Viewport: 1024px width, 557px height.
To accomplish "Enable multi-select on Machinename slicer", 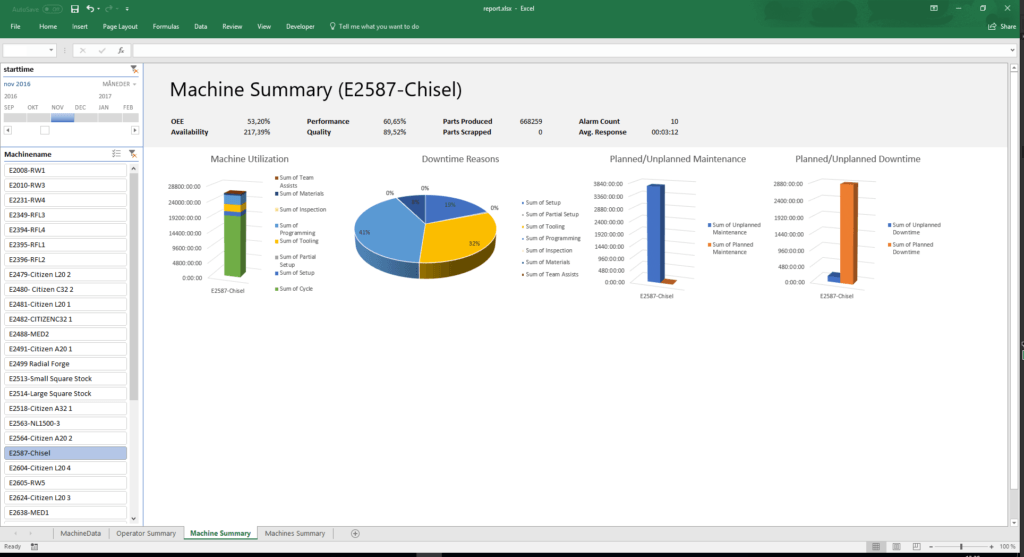I will coord(117,154).
